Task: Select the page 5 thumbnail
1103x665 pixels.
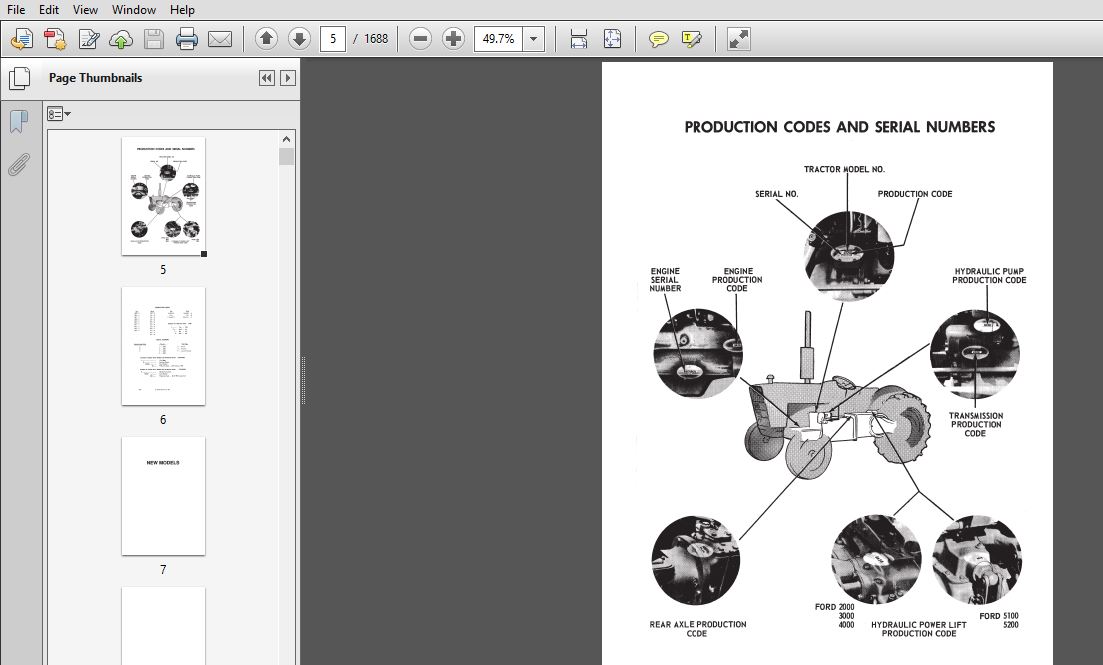Action: [x=163, y=196]
